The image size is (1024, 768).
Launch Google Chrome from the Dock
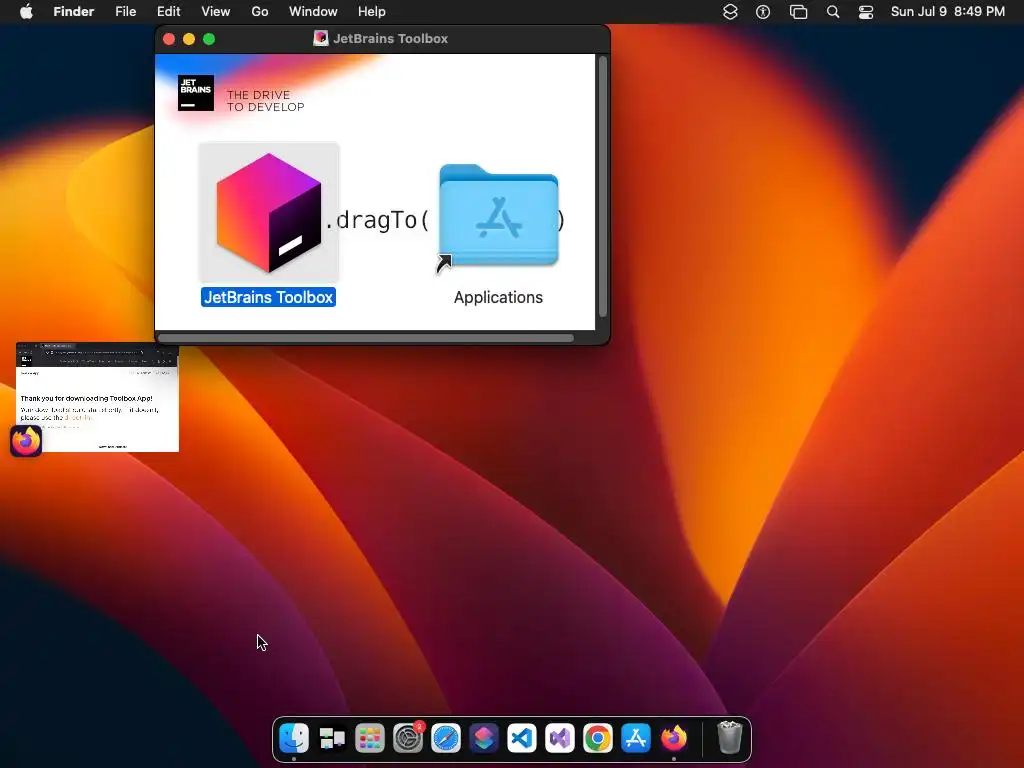click(x=598, y=739)
